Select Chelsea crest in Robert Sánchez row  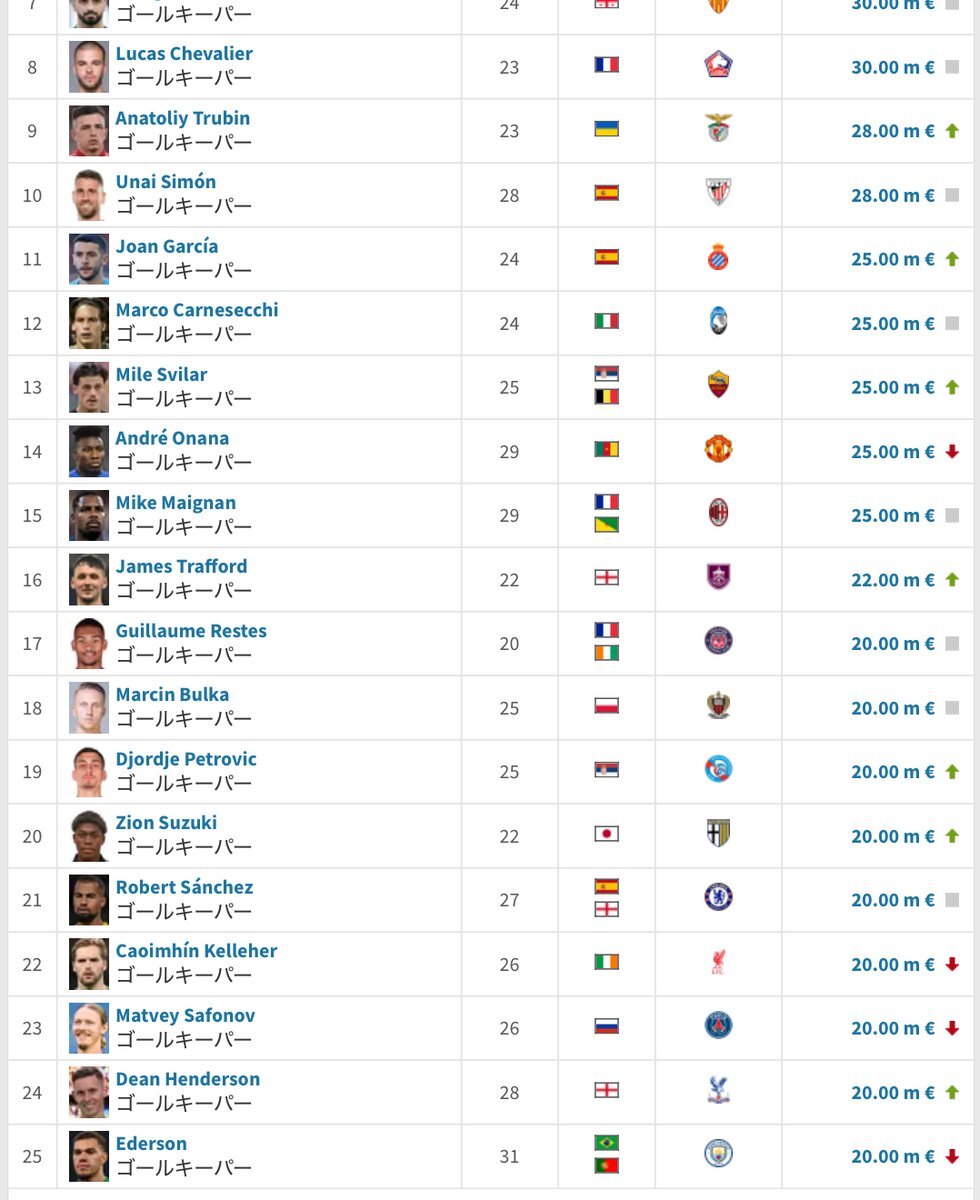pos(718,898)
